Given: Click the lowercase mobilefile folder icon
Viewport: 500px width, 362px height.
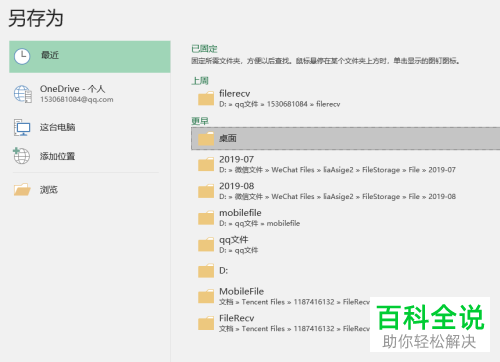Looking at the screenshot, I should coord(206,218).
